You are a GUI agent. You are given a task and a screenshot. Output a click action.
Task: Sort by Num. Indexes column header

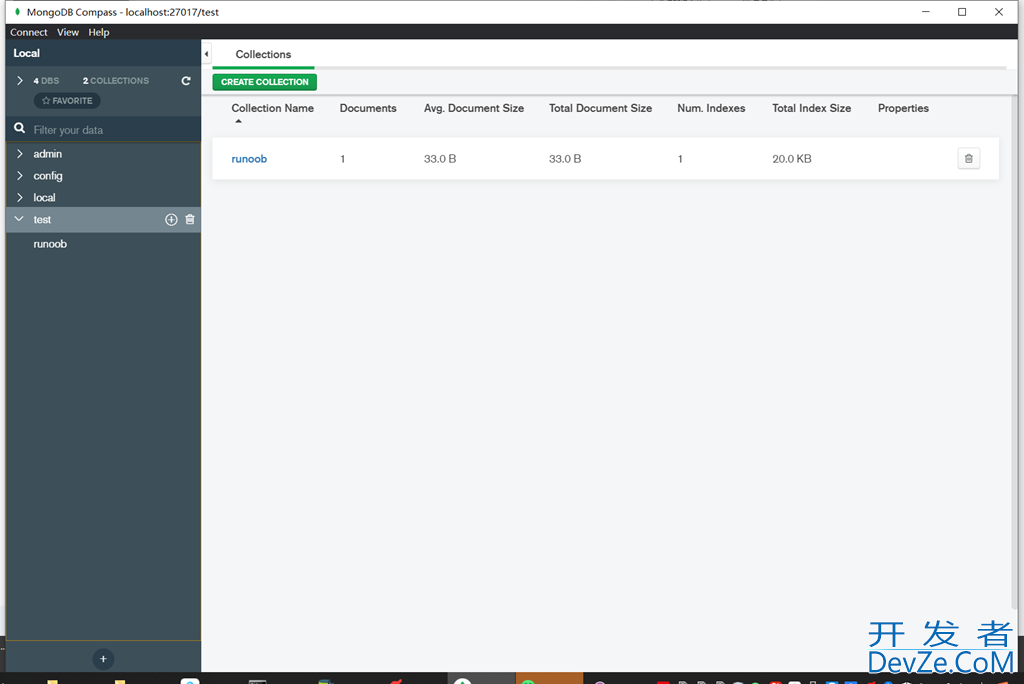(711, 108)
